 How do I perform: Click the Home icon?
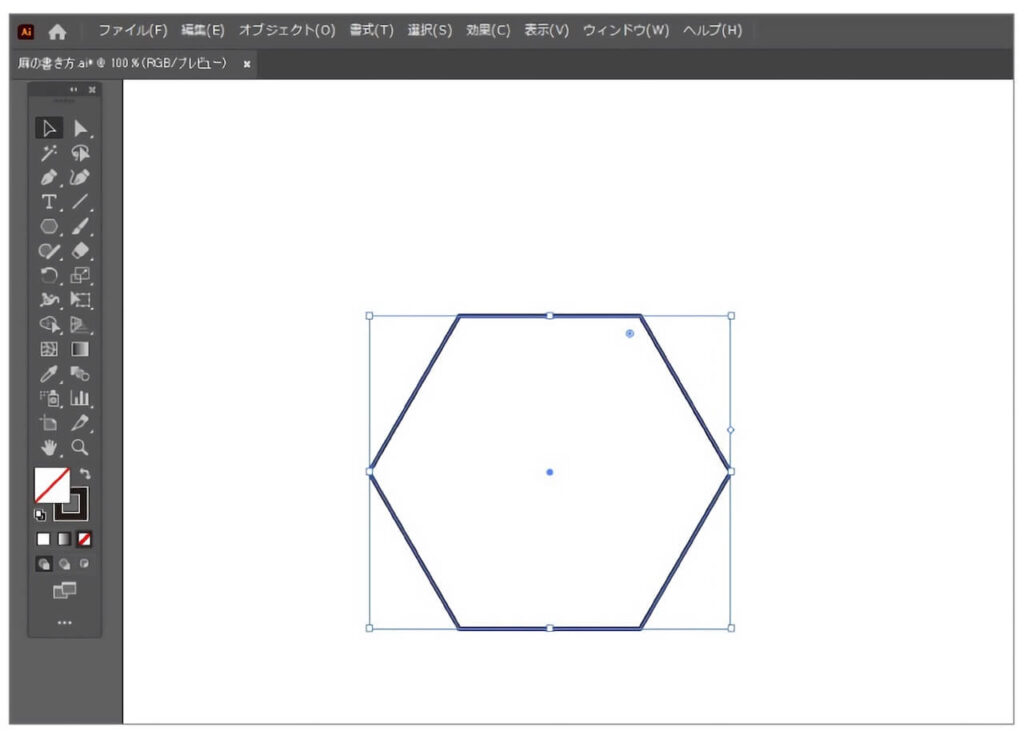pos(57,31)
